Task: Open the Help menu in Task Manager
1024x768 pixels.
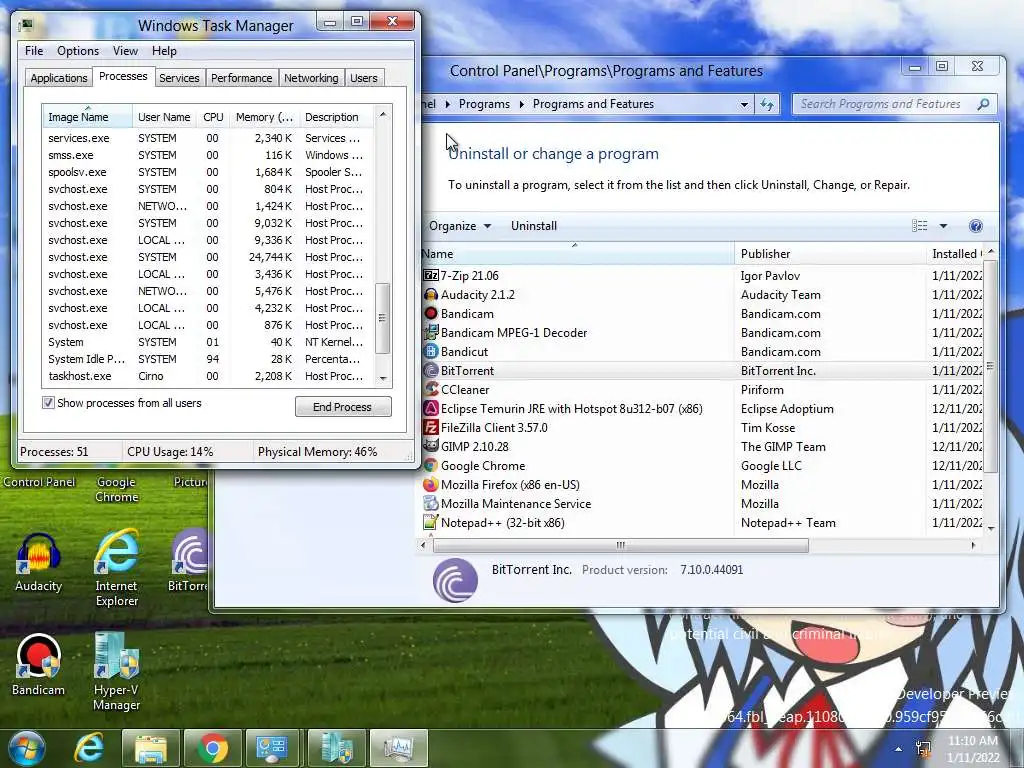Action: tap(164, 51)
